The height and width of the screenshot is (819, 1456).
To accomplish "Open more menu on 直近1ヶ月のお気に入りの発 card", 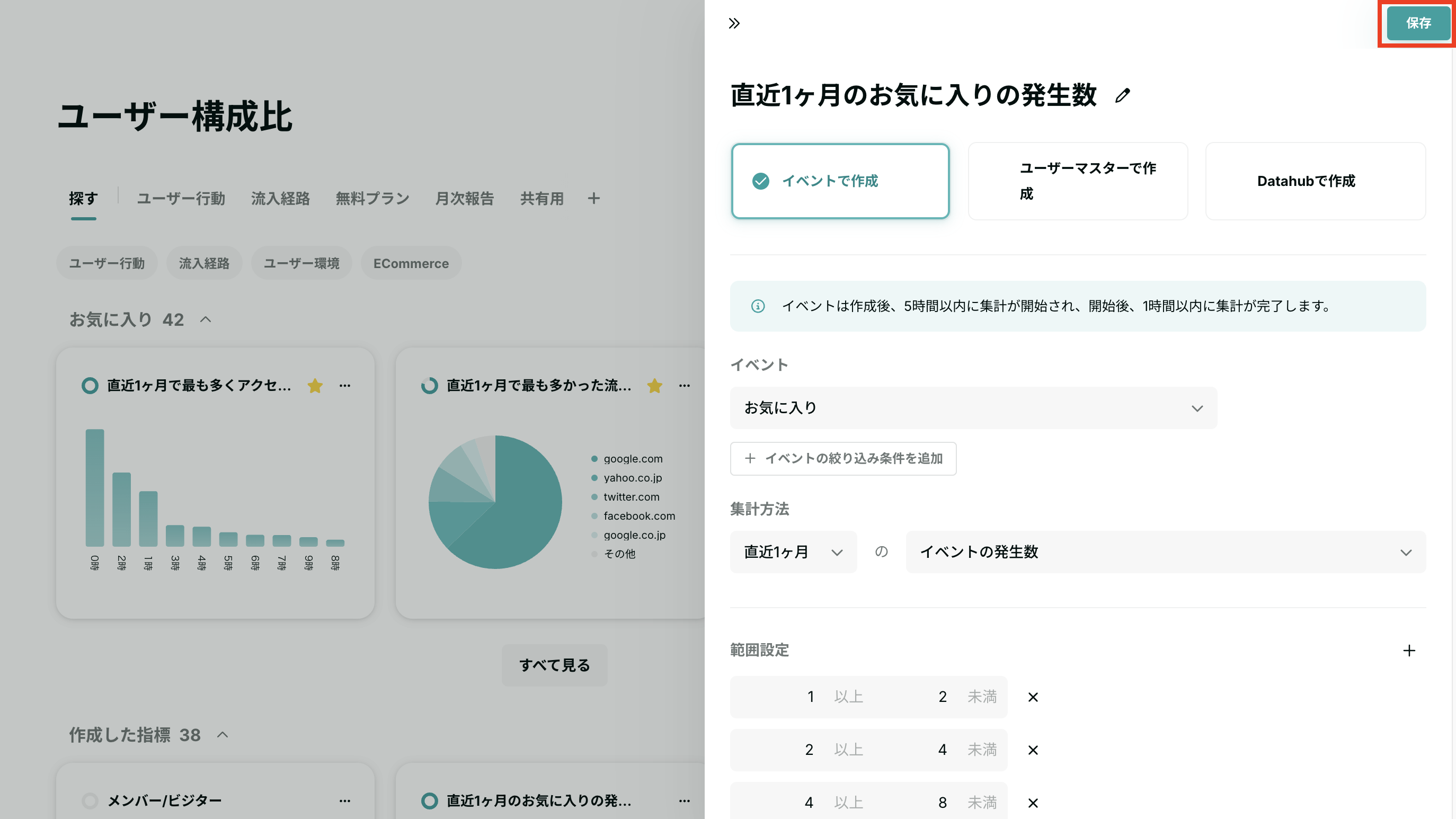I will (x=685, y=801).
